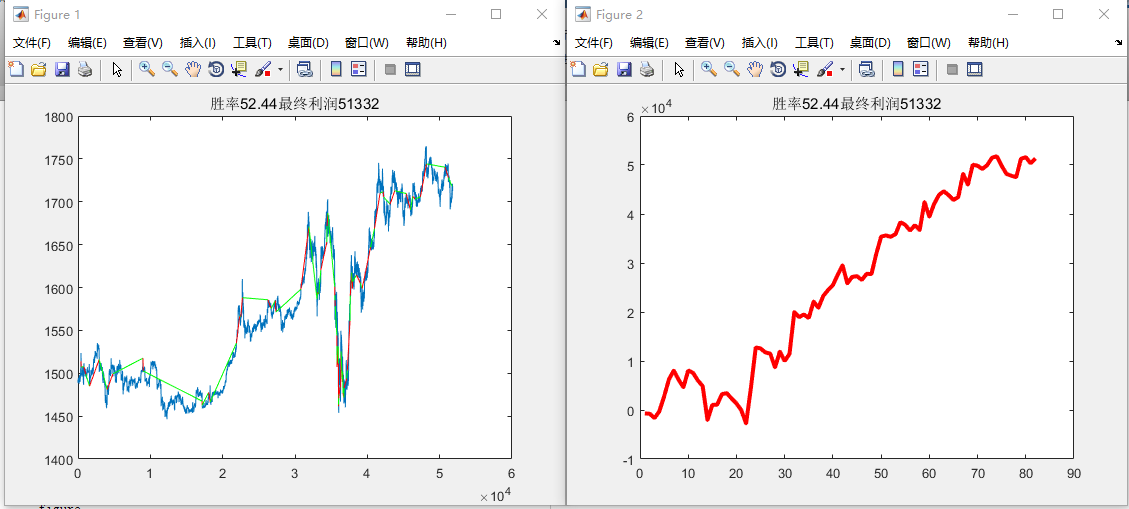Save Figure 2 using floppy disk icon
The height and width of the screenshot is (509, 1129).
(624, 69)
